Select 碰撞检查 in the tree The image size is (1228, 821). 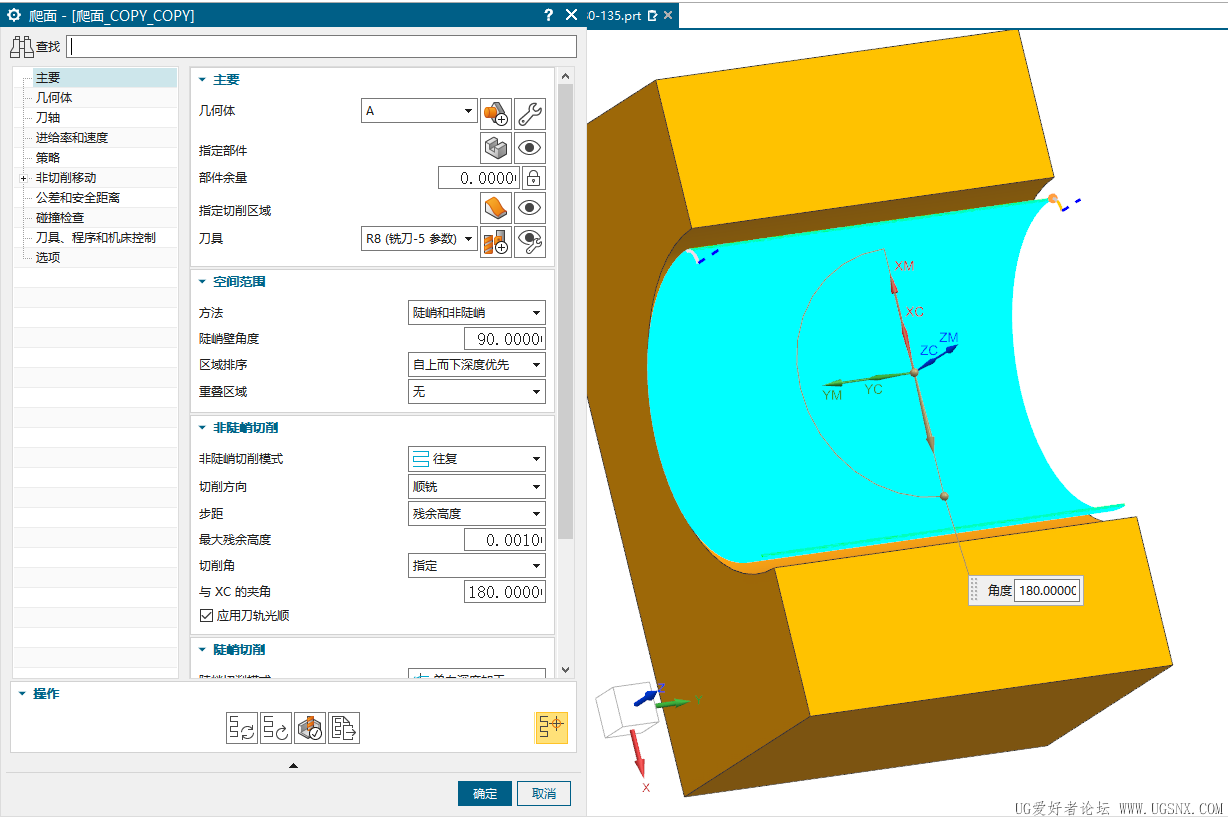60,218
